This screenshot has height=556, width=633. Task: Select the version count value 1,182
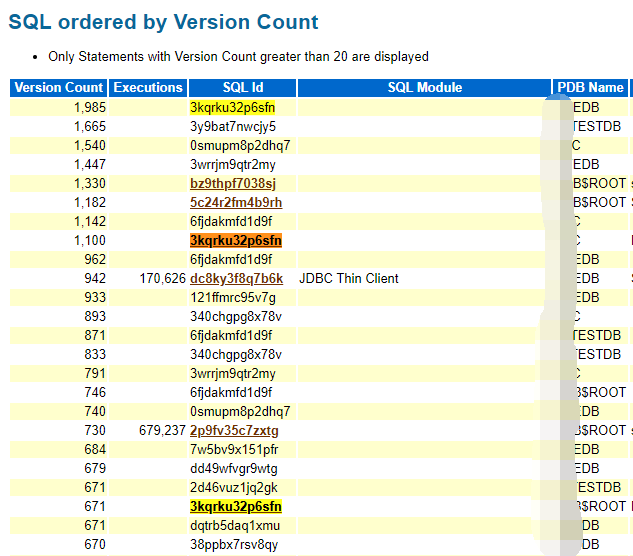coord(90,203)
